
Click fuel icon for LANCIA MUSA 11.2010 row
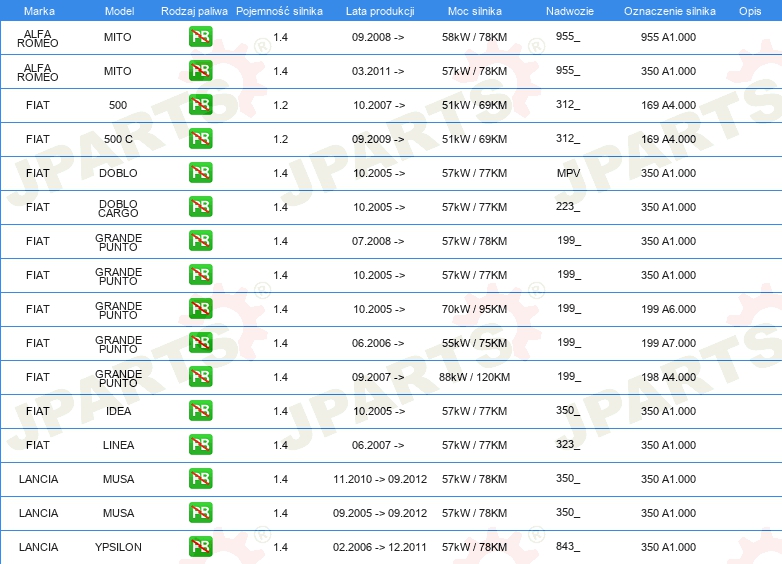[200, 479]
